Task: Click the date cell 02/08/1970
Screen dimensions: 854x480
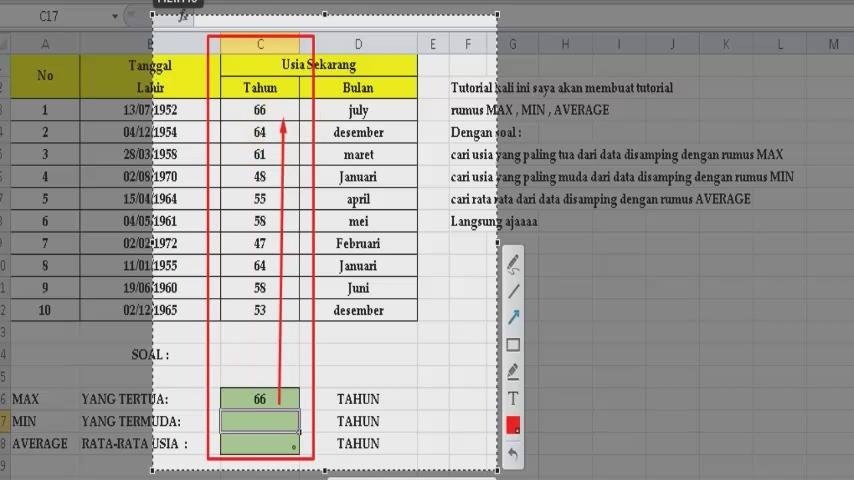Action: pos(150,177)
